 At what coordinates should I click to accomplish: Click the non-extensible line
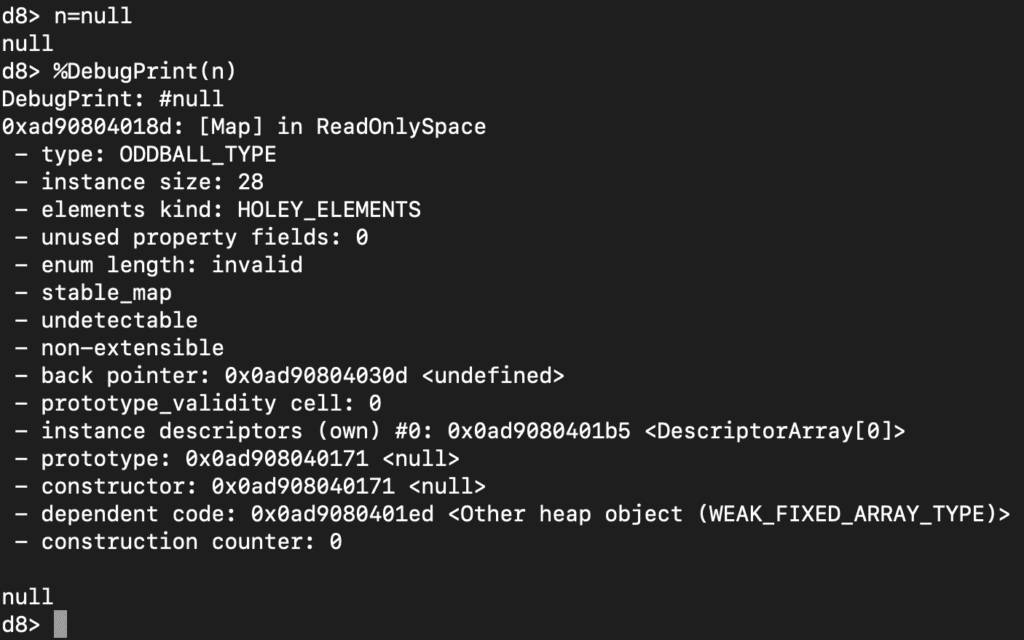tap(132, 348)
